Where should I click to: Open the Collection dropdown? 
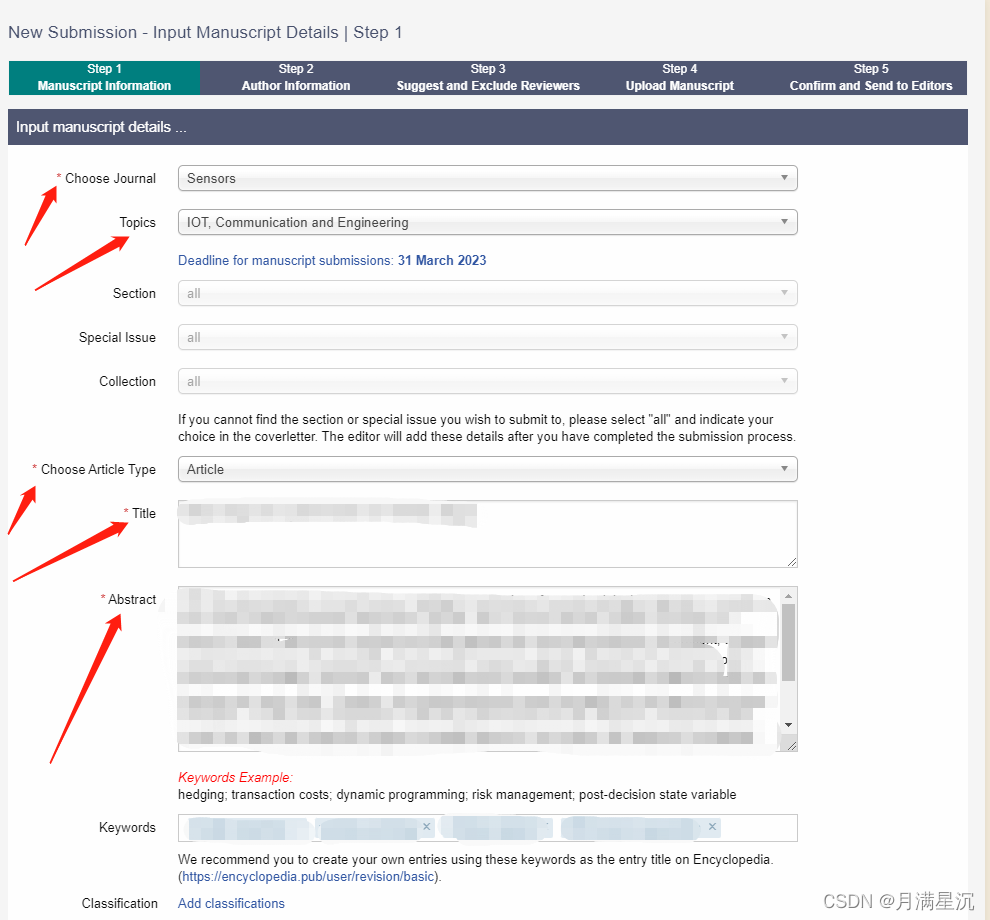487,381
